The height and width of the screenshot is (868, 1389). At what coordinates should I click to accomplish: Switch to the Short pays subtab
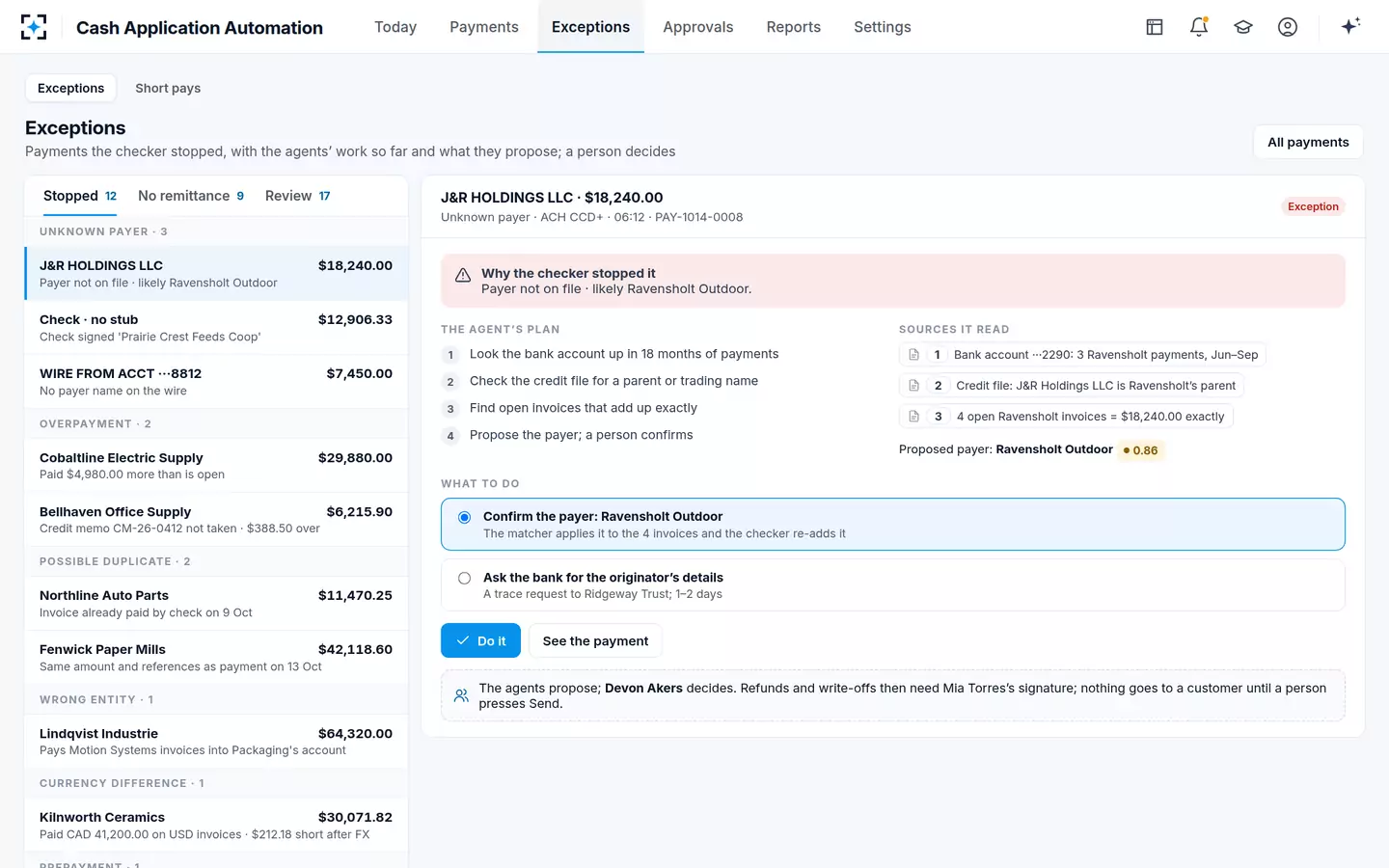pos(168,88)
